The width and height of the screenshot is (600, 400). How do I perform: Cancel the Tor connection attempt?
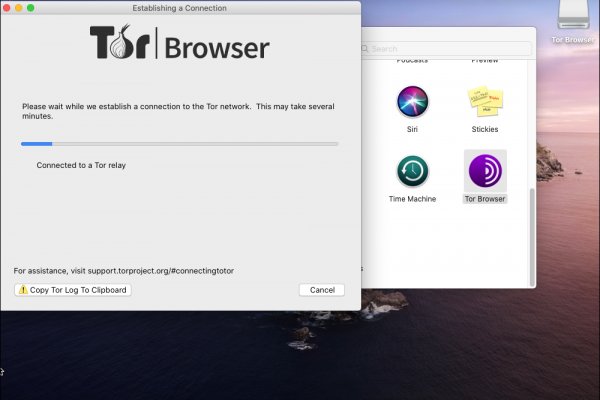pyautogui.click(x=321, y=290)
